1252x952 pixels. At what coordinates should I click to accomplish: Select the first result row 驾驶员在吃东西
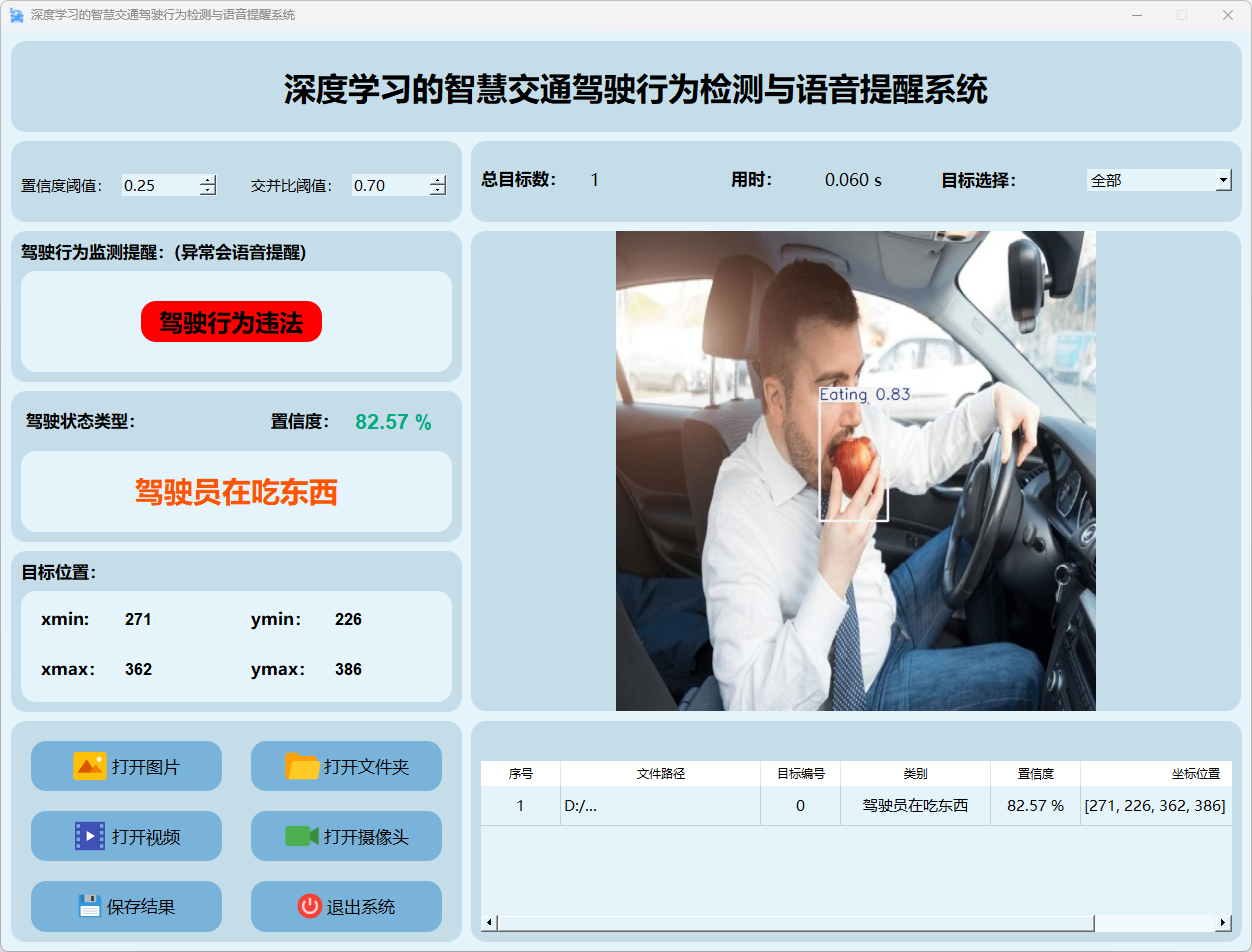(915, 806)
